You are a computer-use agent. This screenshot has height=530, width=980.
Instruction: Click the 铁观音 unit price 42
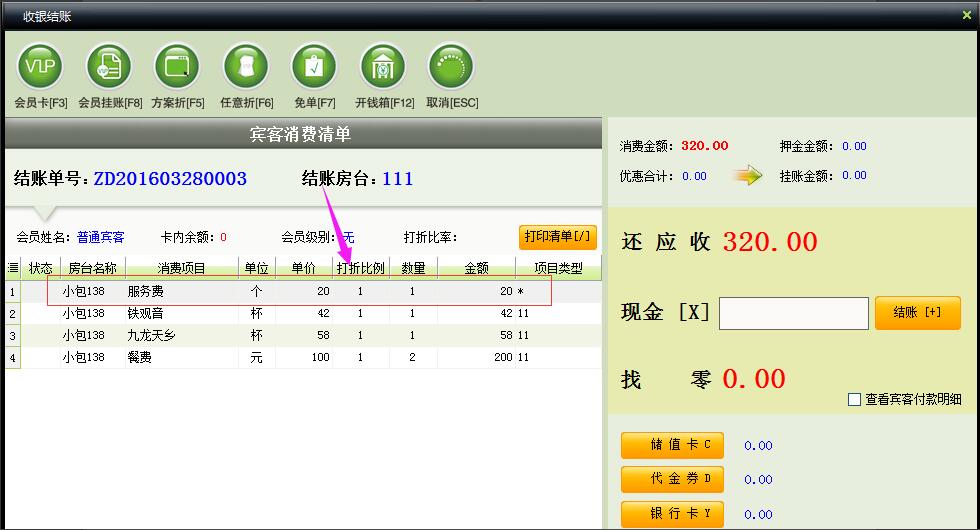click(323, 313)
